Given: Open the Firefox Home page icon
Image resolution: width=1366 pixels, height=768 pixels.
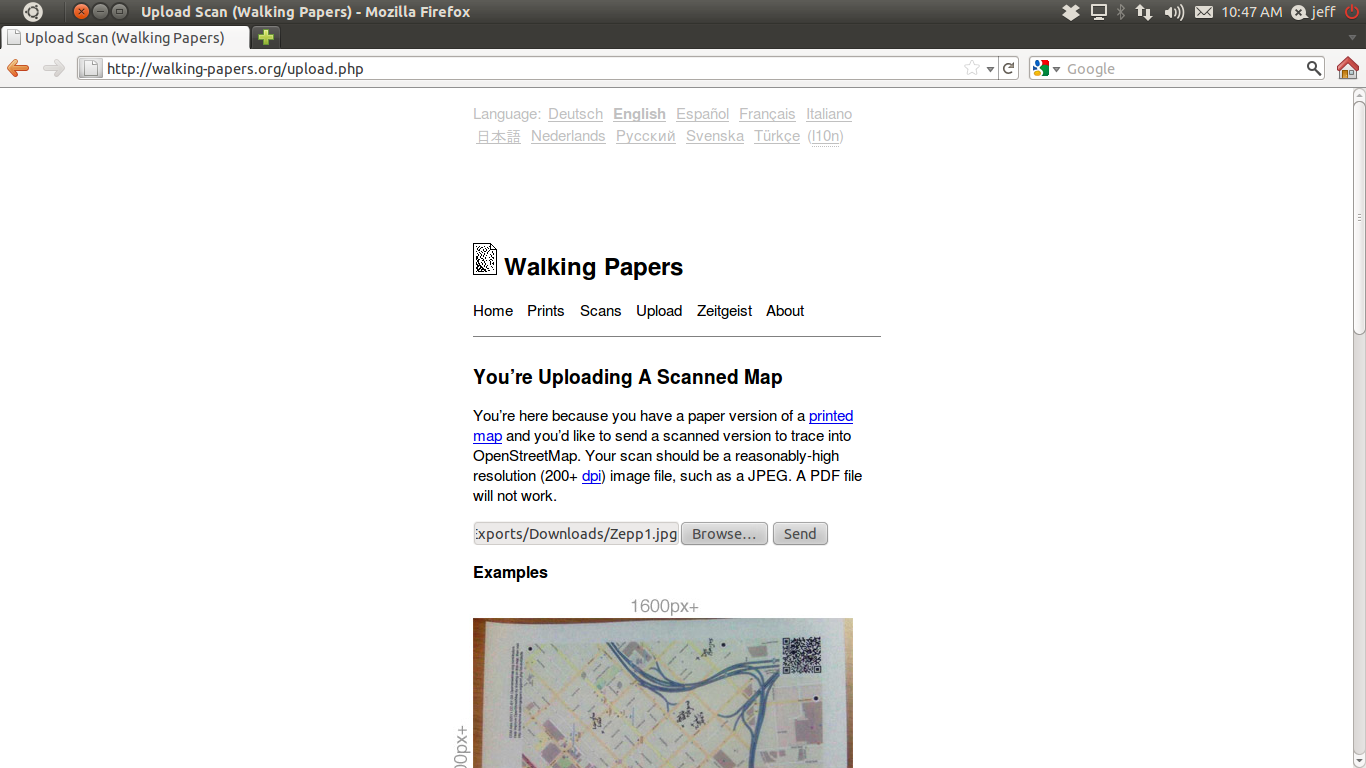Looking at the screenshot, I should tap(1347, 68).
